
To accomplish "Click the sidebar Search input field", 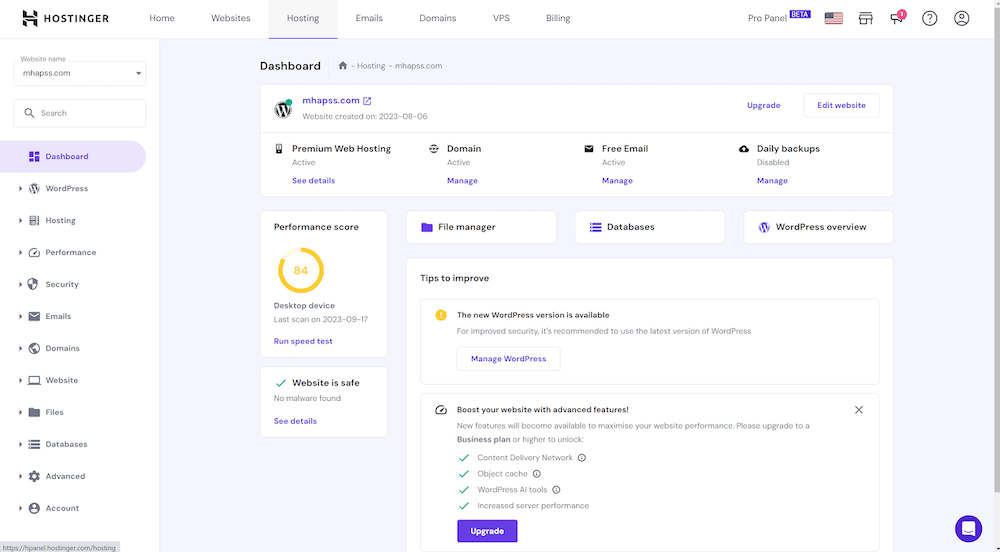I will click(80, 113).
